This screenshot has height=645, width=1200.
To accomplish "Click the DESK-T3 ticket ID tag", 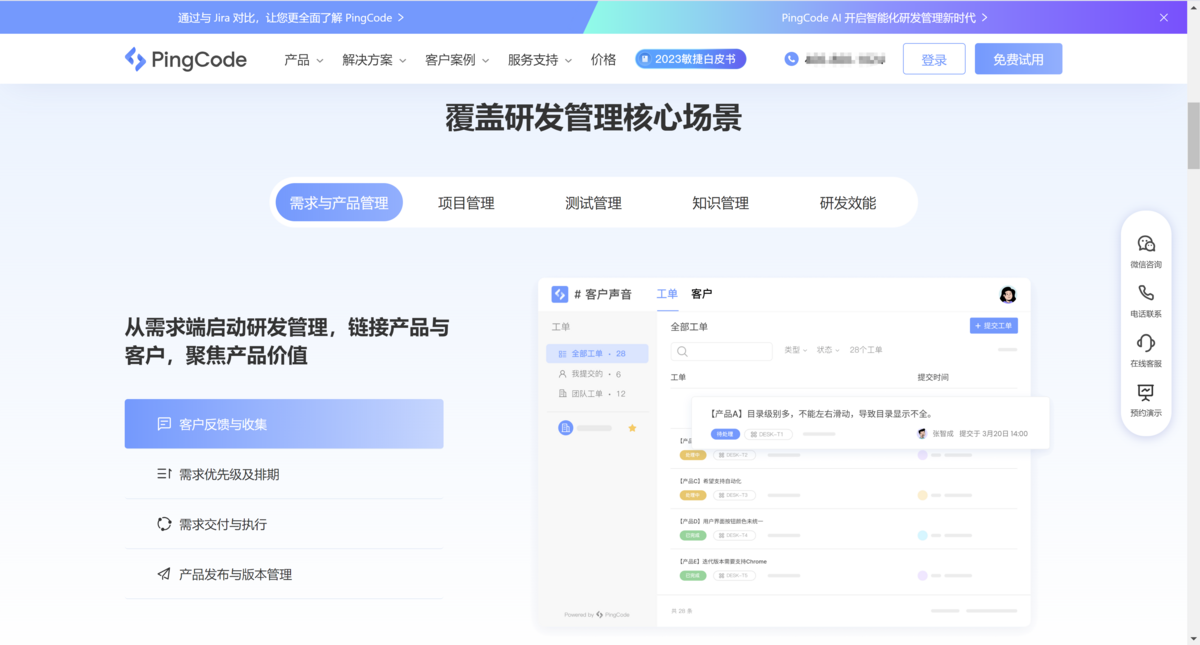I will 735,495.
